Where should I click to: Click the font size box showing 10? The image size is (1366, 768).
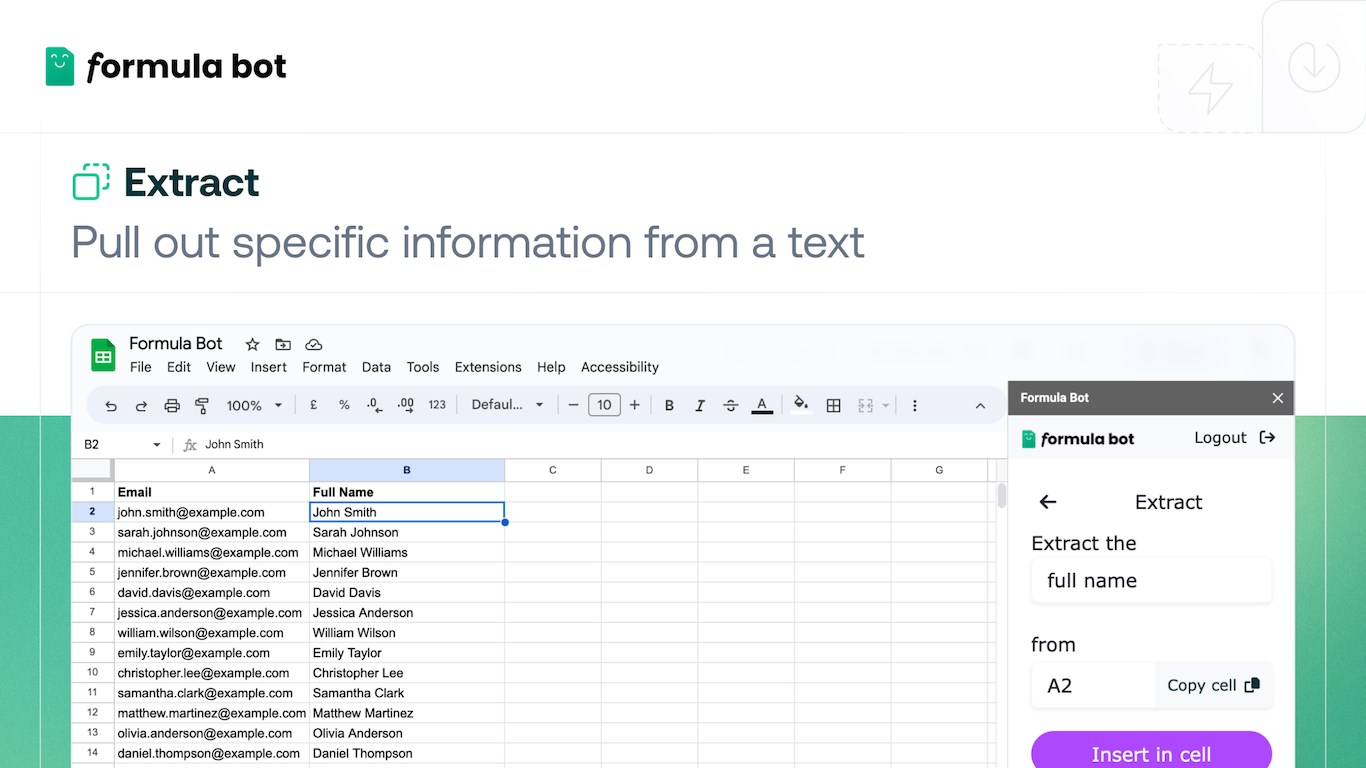pos(604,405)
